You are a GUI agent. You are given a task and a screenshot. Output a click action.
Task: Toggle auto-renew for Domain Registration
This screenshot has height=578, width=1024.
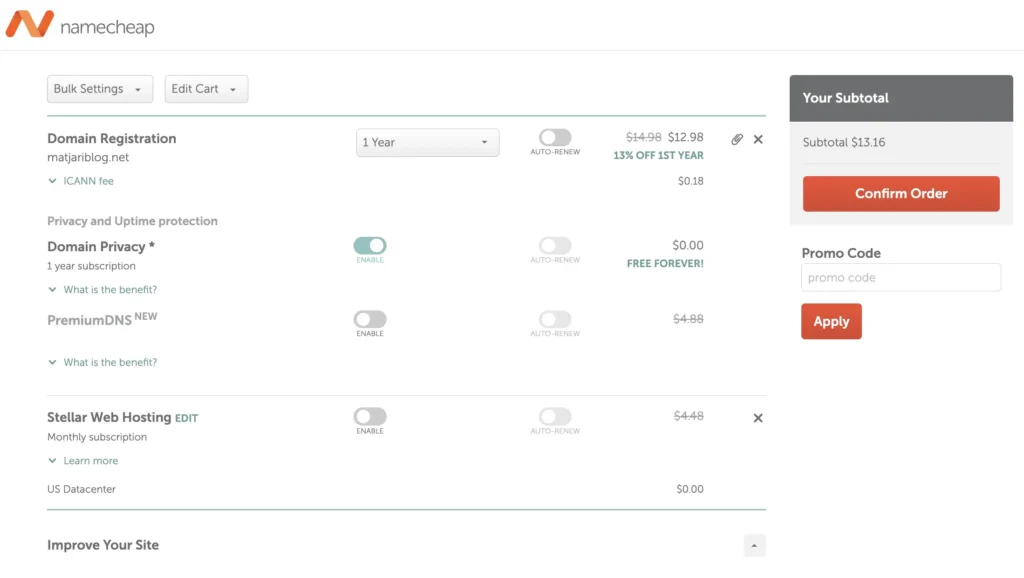click(x=555, y=137)
